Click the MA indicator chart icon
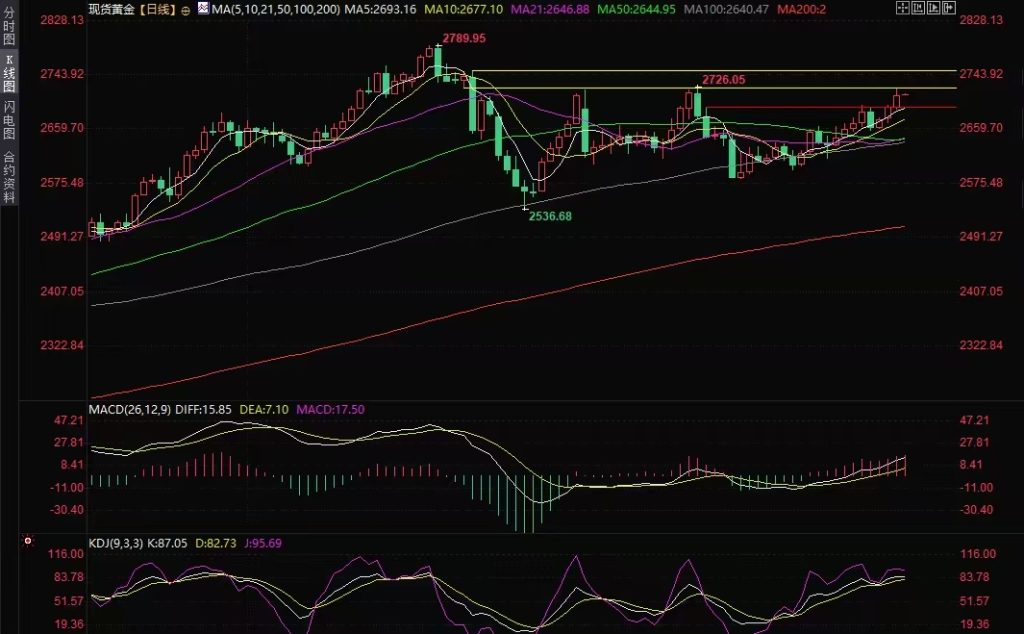Screen dimensions: 1024x634 pyautogui.click(x=203, y=9)
